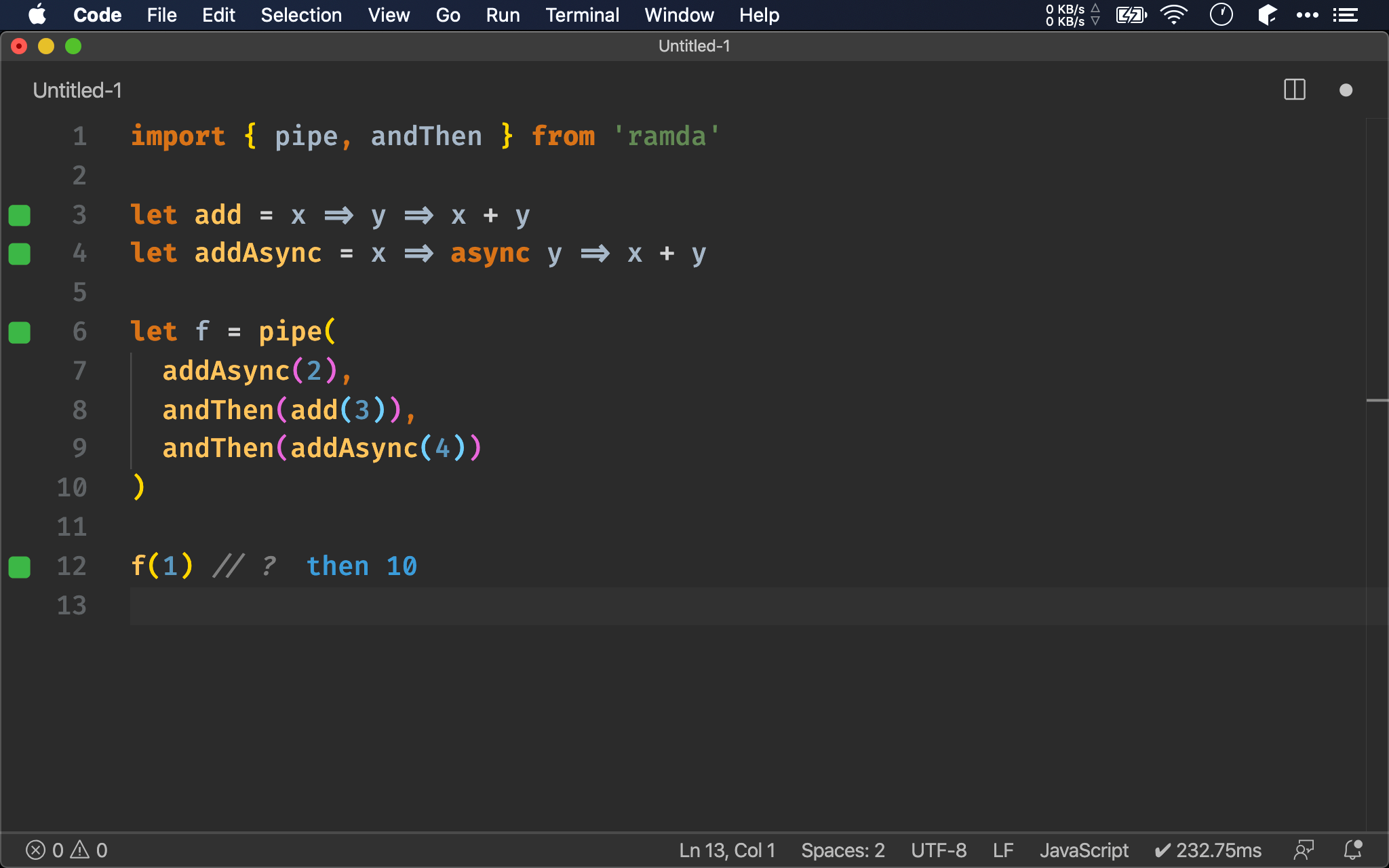Click 'f(1)' call on line 12
The height and width of the screenshot is (868, 1389).
(162, 566)
